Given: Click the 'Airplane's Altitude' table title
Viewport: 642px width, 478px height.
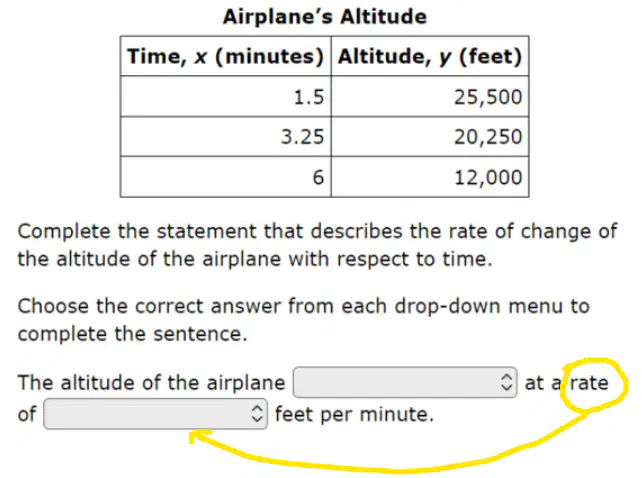Looking at the screenshot, I should (325, 17).
